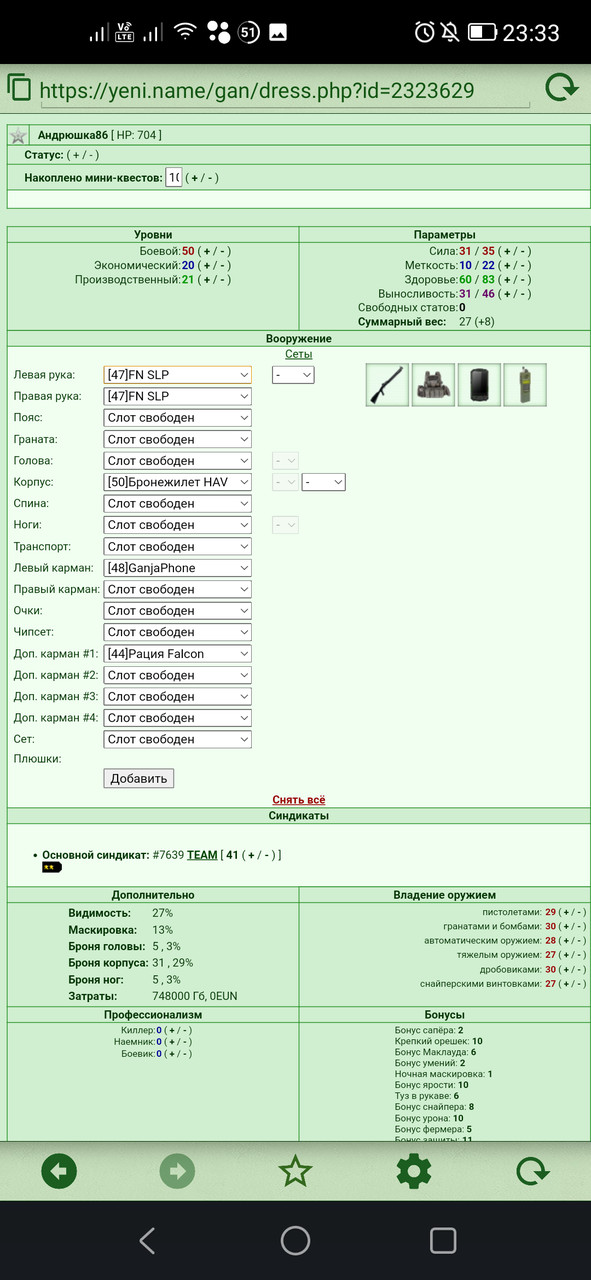This screenshot has height=1280, width=591.
Task: Click plus on автоматическим оружием skill
Action: 566,940
